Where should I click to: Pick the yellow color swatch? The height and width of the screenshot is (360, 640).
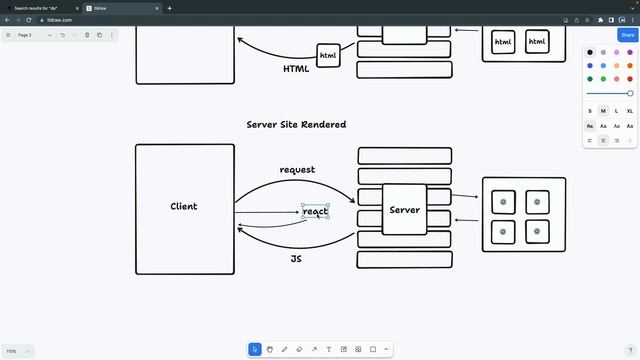[x=617, y=66]
